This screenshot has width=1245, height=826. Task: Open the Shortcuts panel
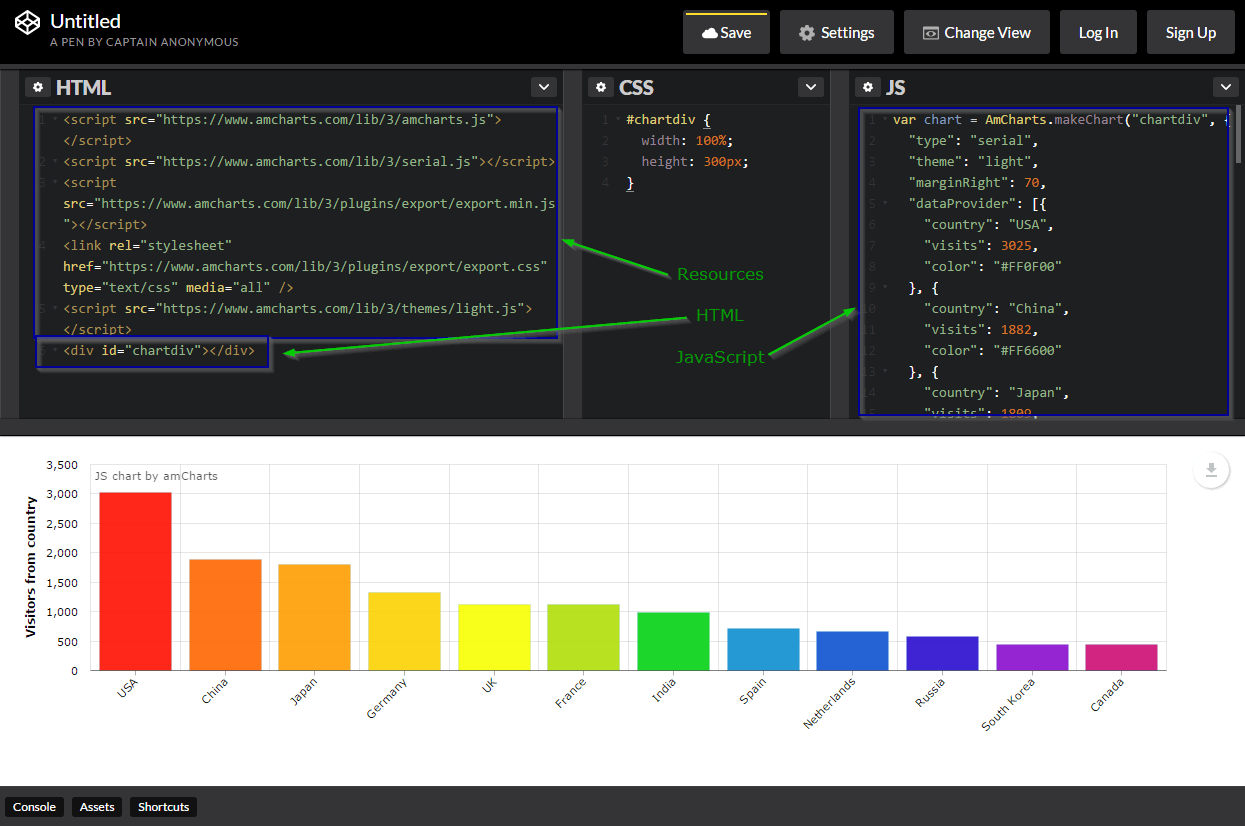[163, 807]
